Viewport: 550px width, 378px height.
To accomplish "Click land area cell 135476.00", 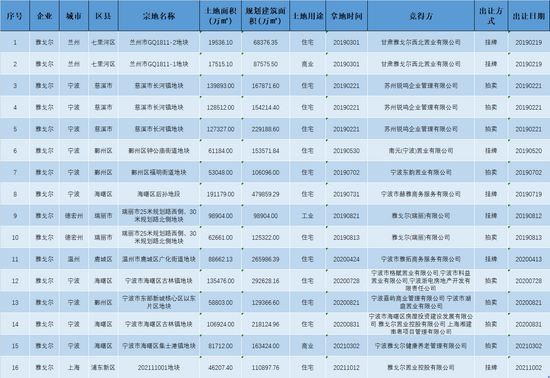I will coord(220,281).
